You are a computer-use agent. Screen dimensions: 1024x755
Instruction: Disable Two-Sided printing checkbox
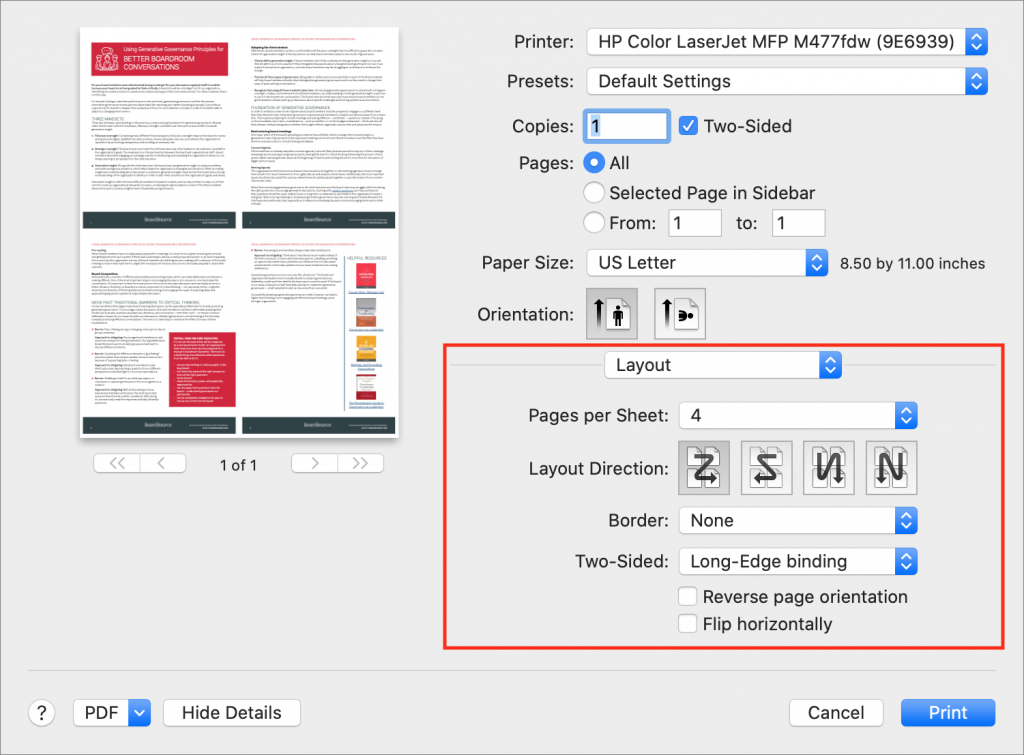point(688,125)
